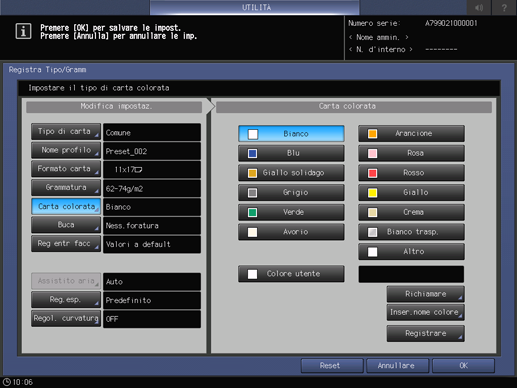The image size is (517, 388).
Task: Open the Tipo di carta setting
Action: coord(66,131)
